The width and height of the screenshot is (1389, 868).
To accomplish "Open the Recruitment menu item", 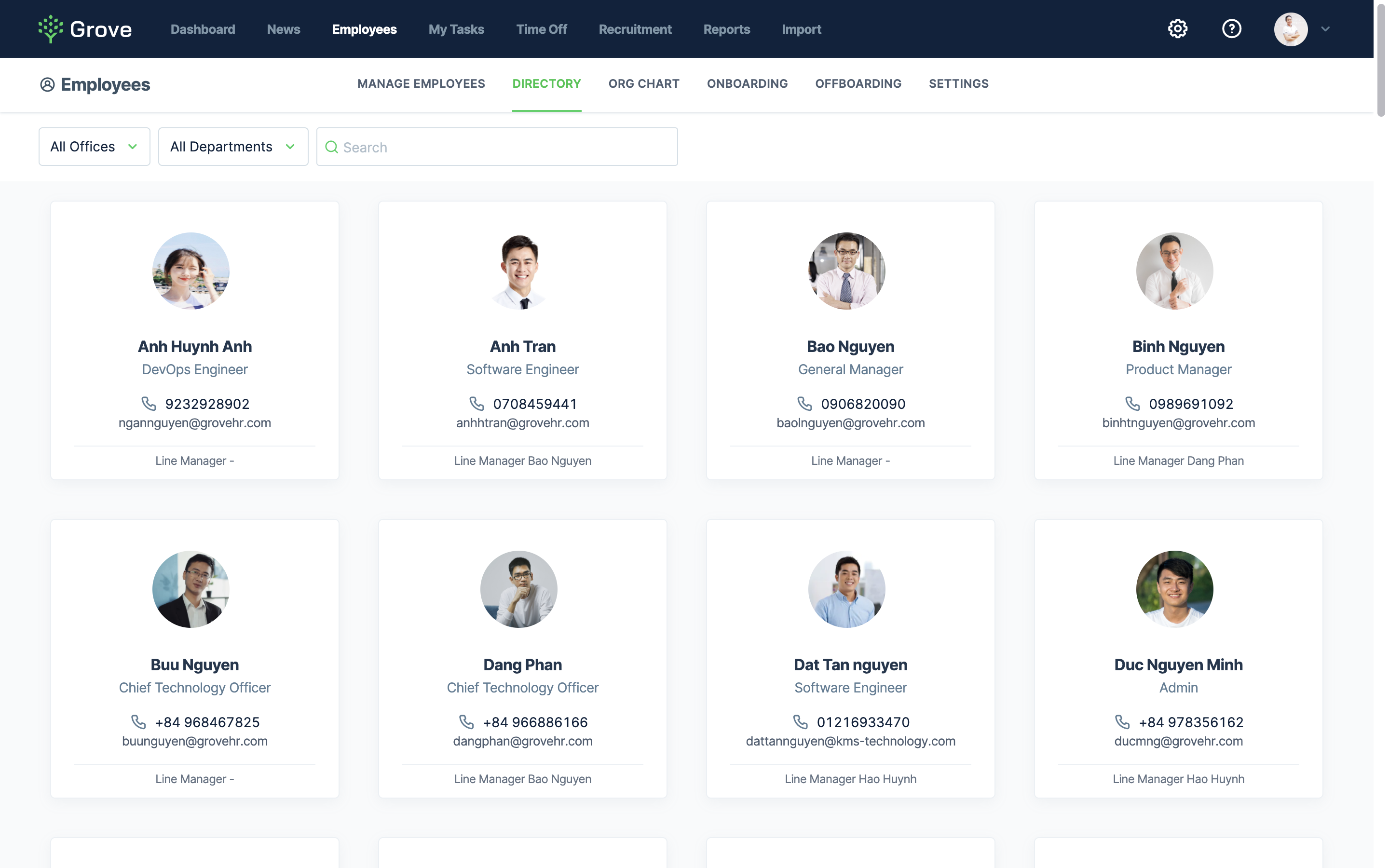I will (635, 29).
